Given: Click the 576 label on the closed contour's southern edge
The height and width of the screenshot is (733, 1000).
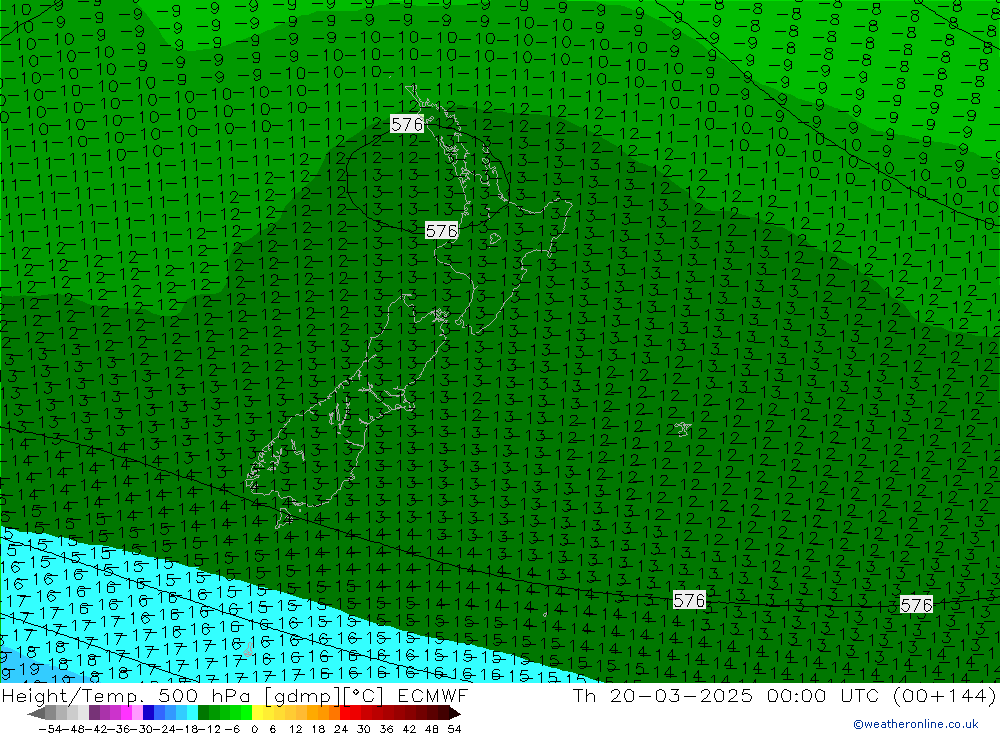Looking at the screenshot, I should [x=441, y=230].
